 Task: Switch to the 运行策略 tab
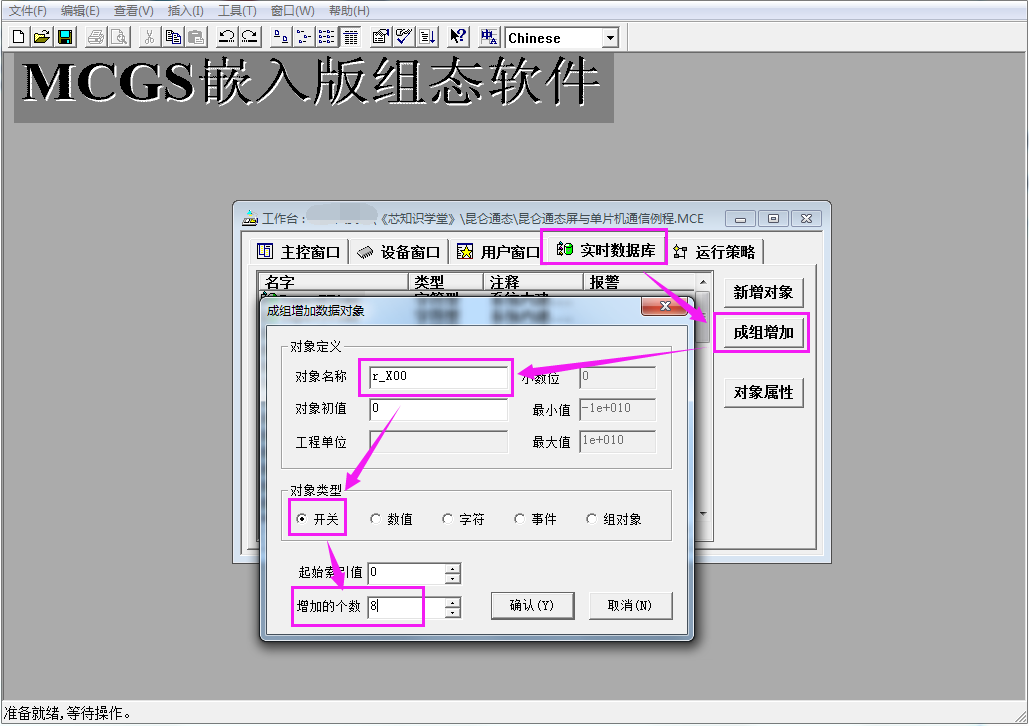[715, 251]
